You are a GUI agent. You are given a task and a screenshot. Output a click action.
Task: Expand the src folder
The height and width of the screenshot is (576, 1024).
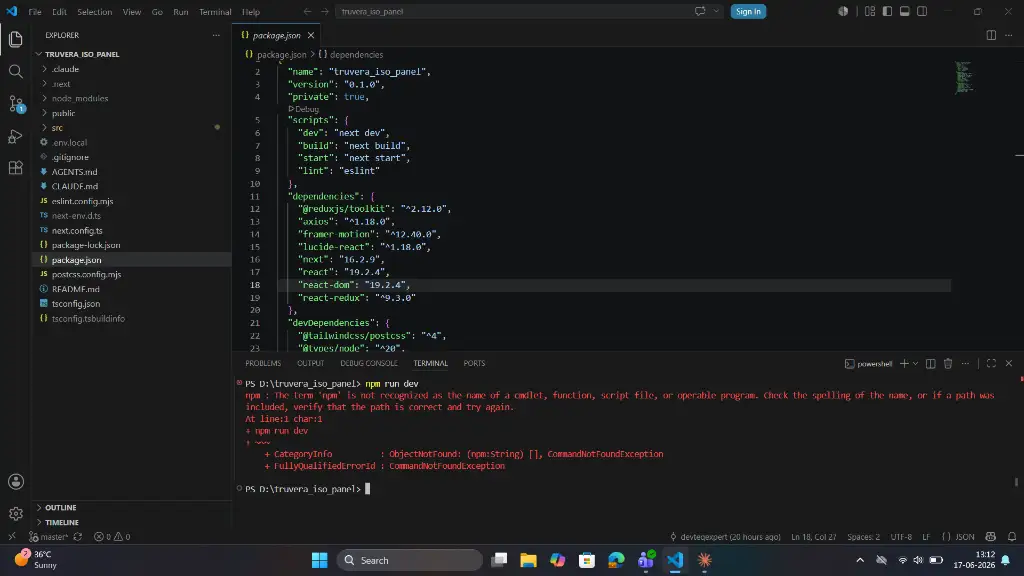pyautogui.click(x=57, y=128)
